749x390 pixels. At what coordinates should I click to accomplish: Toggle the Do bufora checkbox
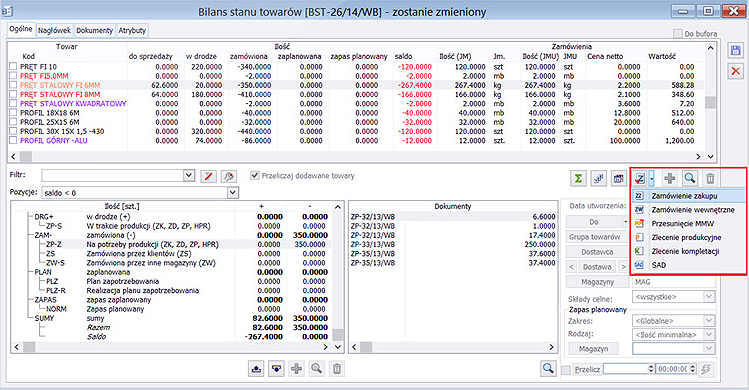tap(677, 33)
